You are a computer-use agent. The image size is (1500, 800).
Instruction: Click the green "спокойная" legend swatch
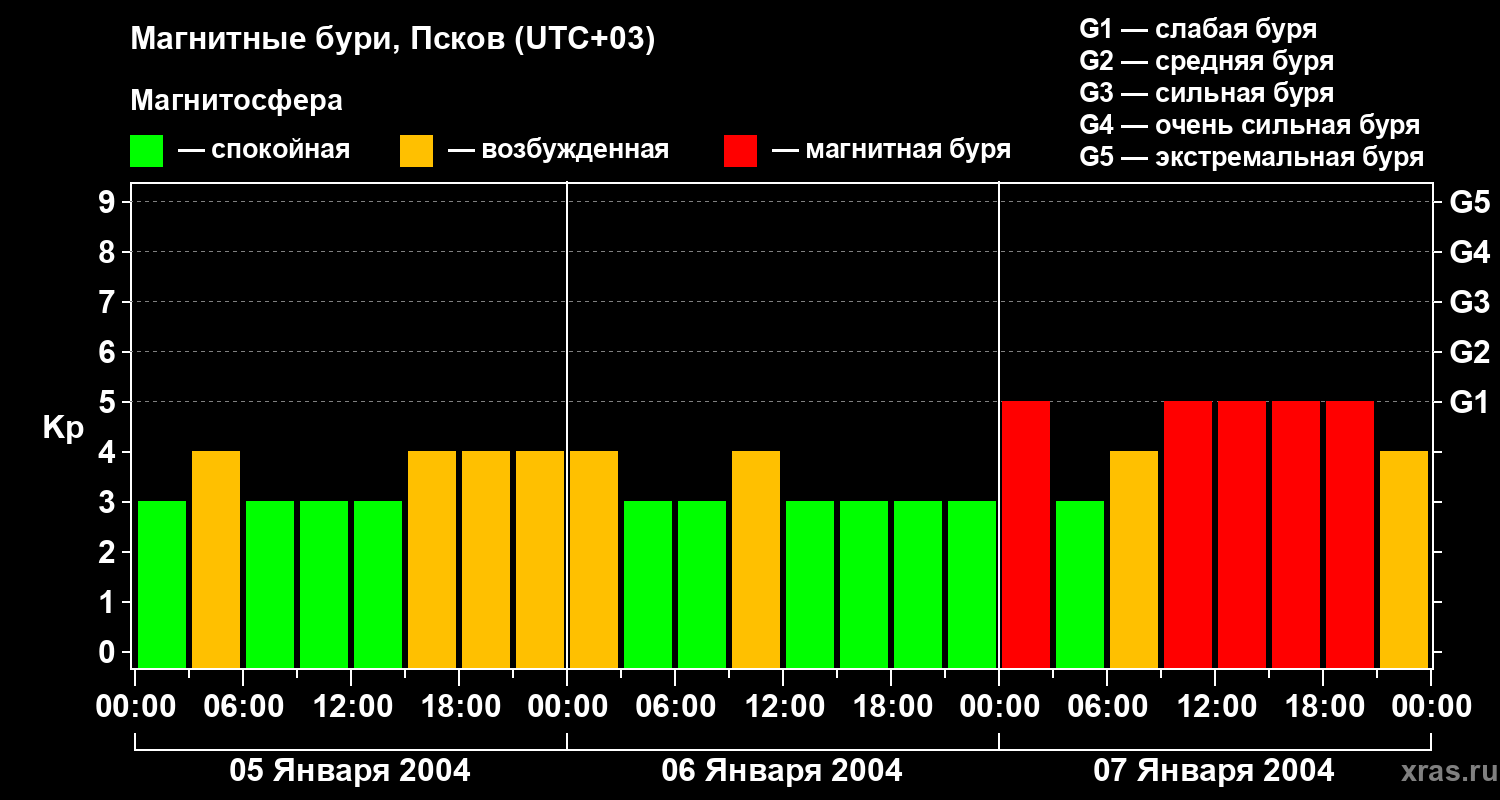pyautogui.click(x=146, y=151)
